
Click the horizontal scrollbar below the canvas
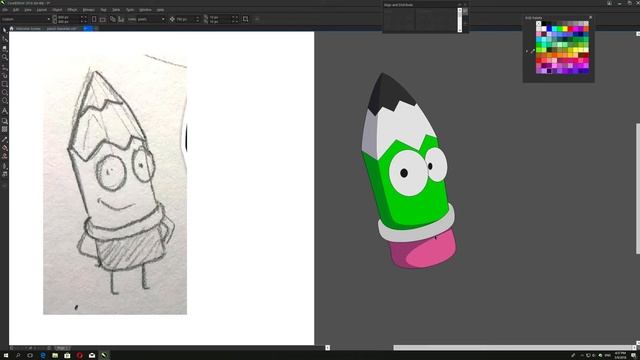coord(513,348)
